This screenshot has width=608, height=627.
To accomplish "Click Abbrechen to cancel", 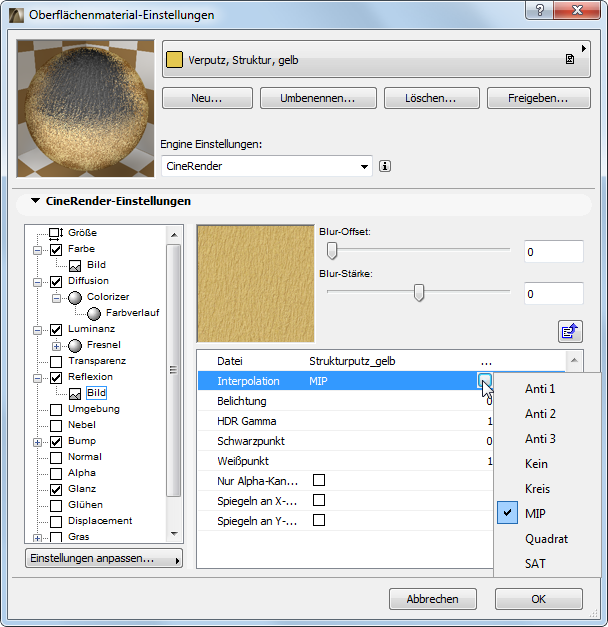I will pyautogui.click(x=433, y=599).
